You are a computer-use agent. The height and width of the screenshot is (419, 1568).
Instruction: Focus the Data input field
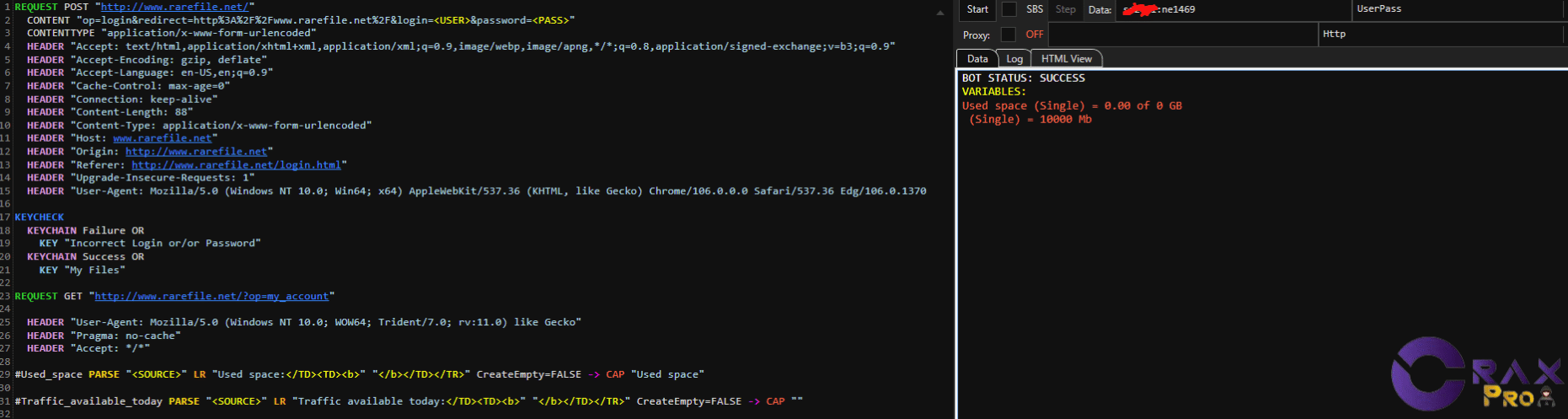click(1230, 10)
